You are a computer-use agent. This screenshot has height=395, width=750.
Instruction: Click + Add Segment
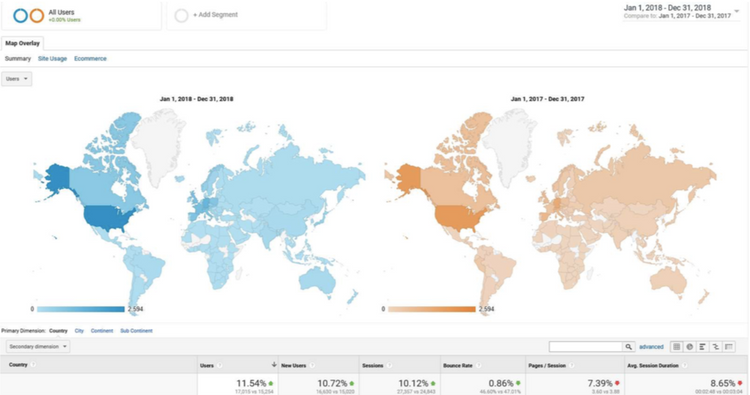(215, 15)
